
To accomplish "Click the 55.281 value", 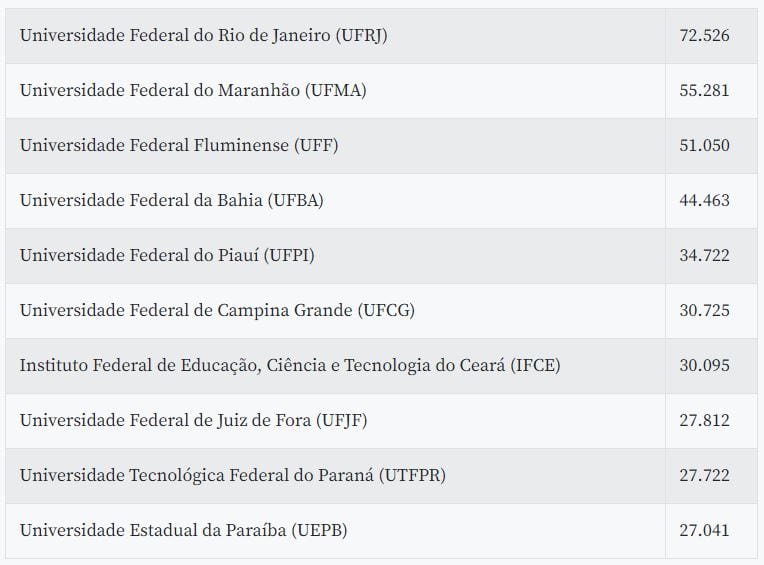I will click(x=704, y=91).
